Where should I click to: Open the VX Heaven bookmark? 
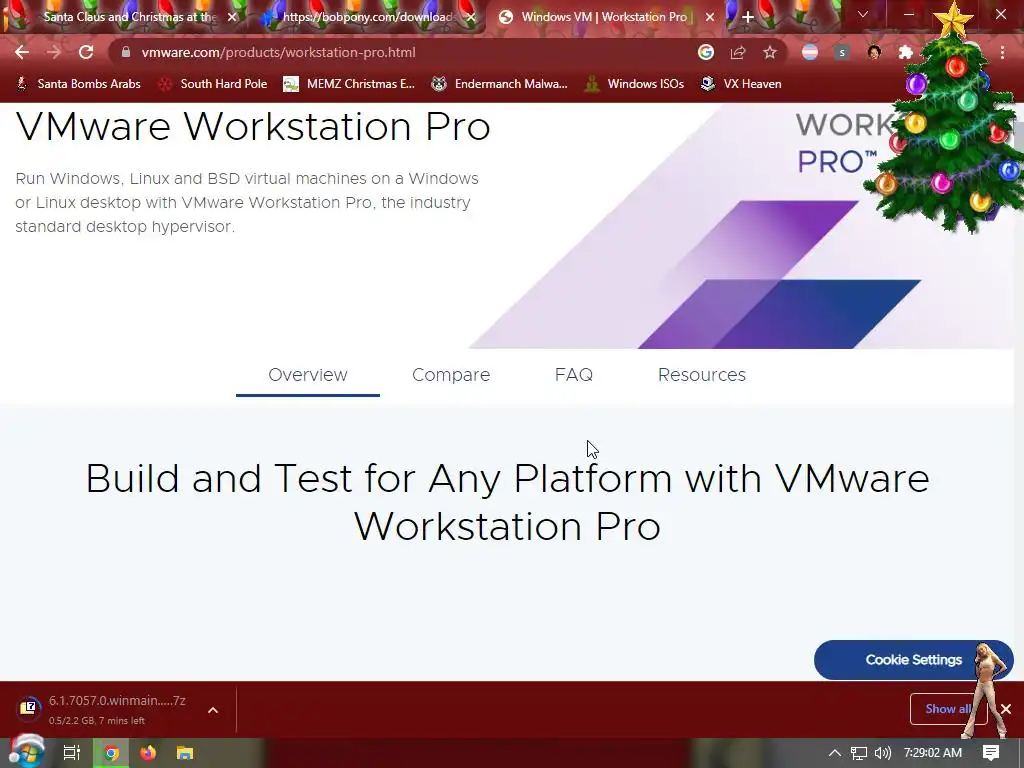(x=741, y=84)
